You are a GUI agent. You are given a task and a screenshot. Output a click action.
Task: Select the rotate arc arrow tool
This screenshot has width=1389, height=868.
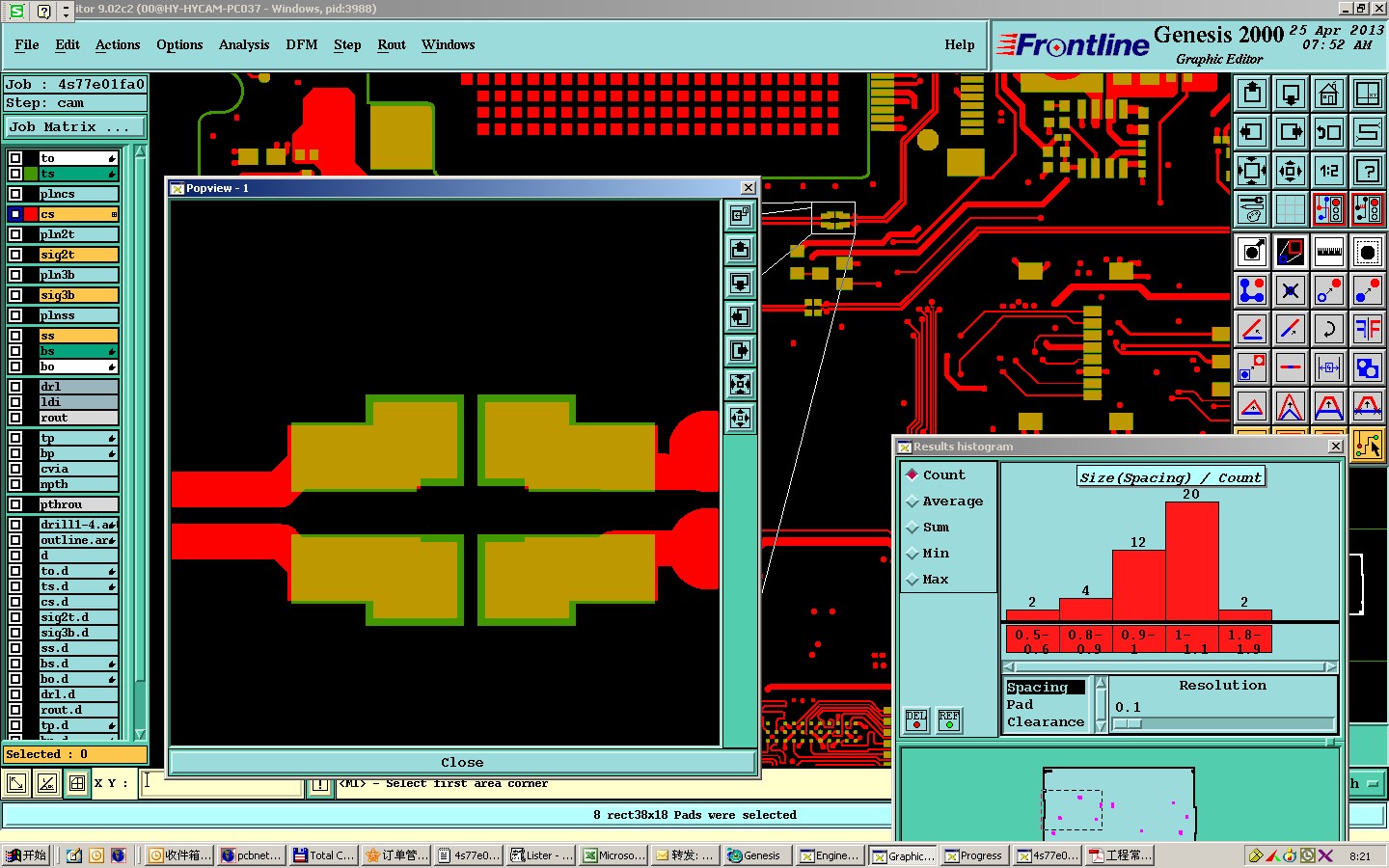point(1329,329)
